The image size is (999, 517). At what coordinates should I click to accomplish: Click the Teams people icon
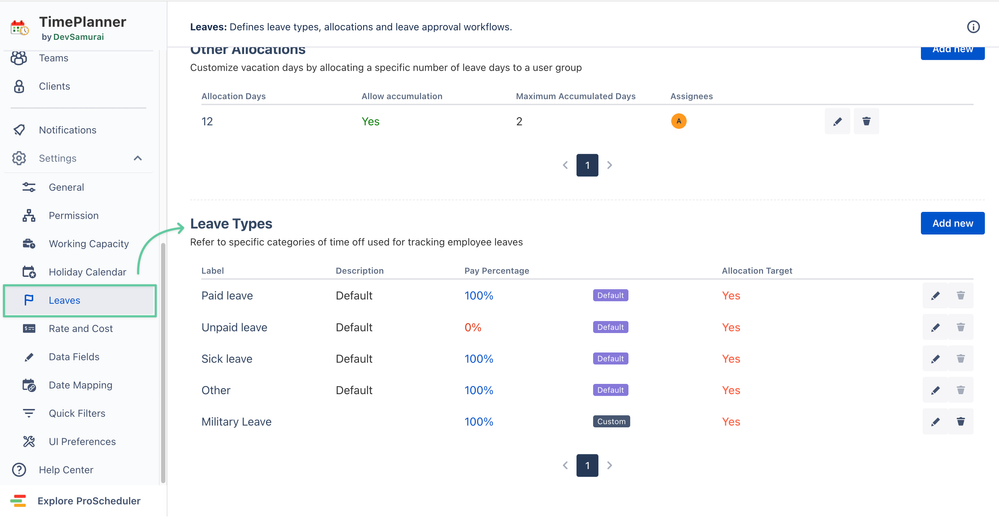[19, 58]
